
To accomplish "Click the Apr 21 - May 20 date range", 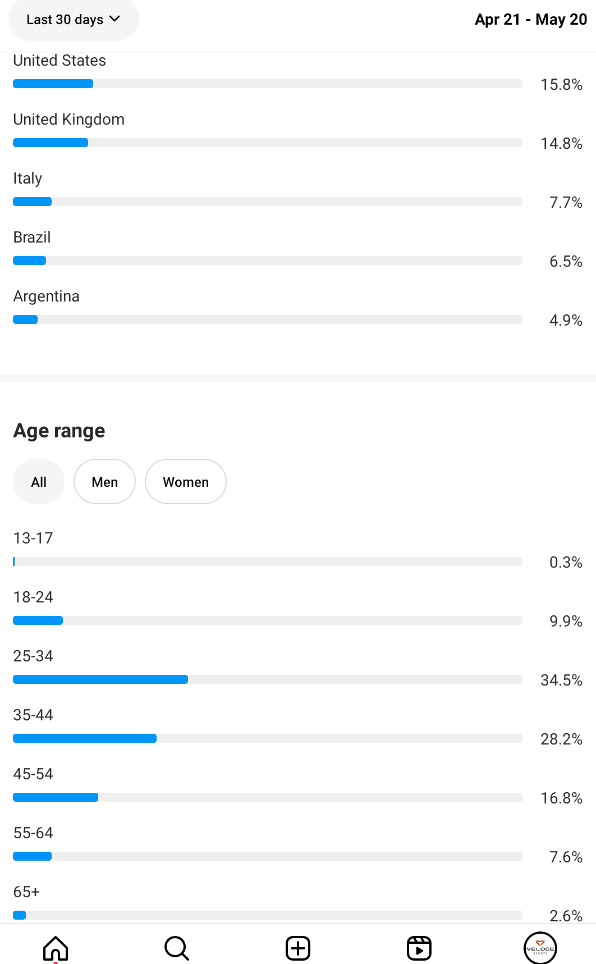I will (531, 20).
